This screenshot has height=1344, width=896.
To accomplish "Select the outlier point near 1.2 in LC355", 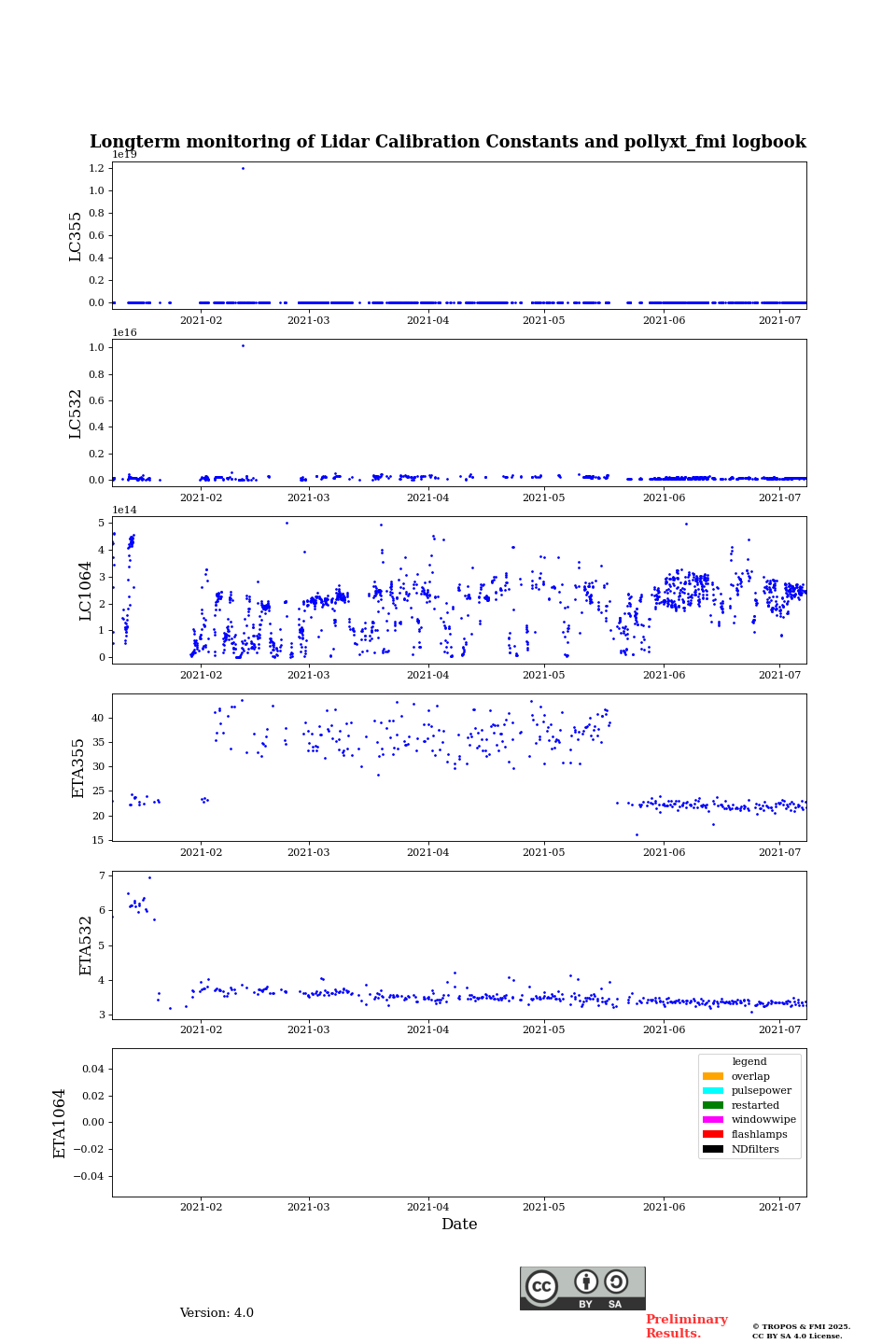I will coord(243,168).
